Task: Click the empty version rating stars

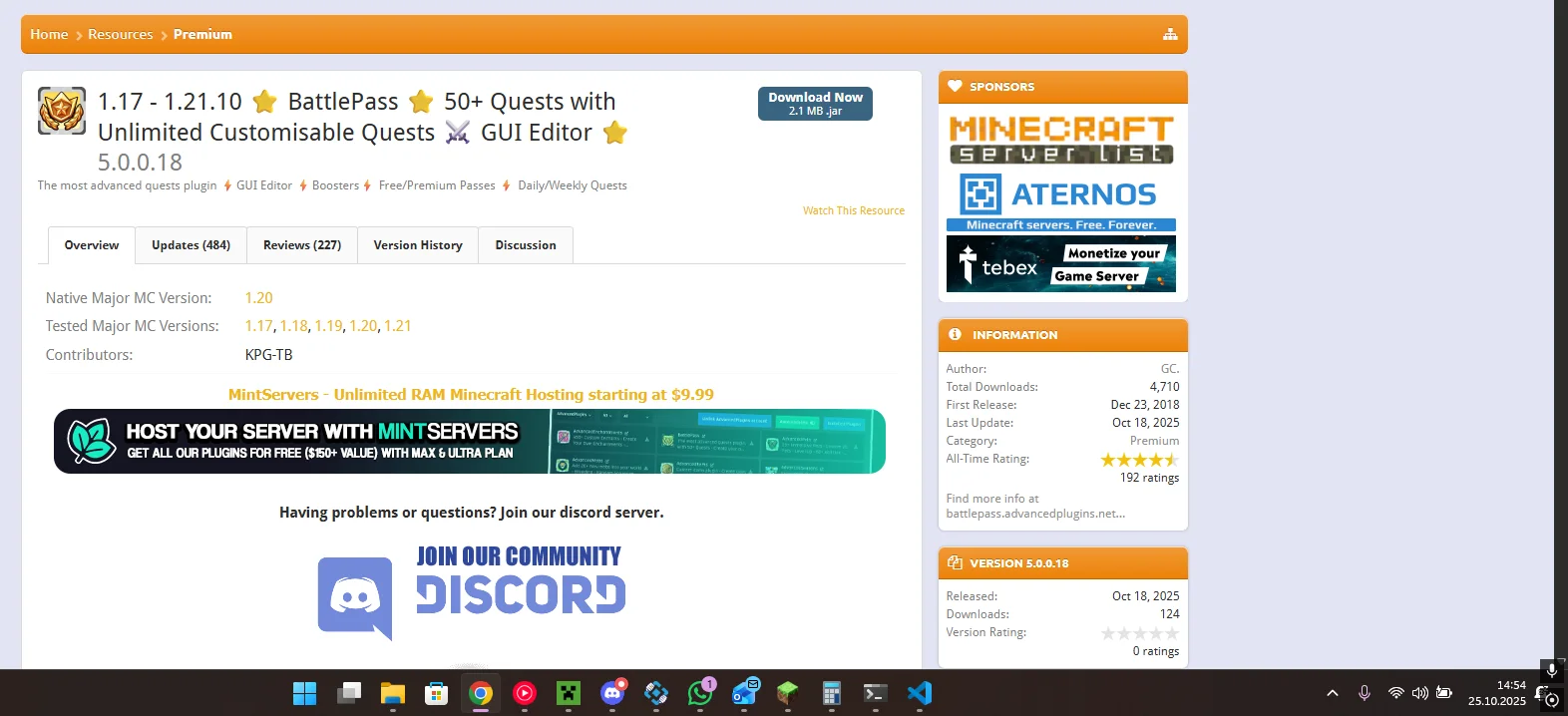Action: (x=1139, y=633)
